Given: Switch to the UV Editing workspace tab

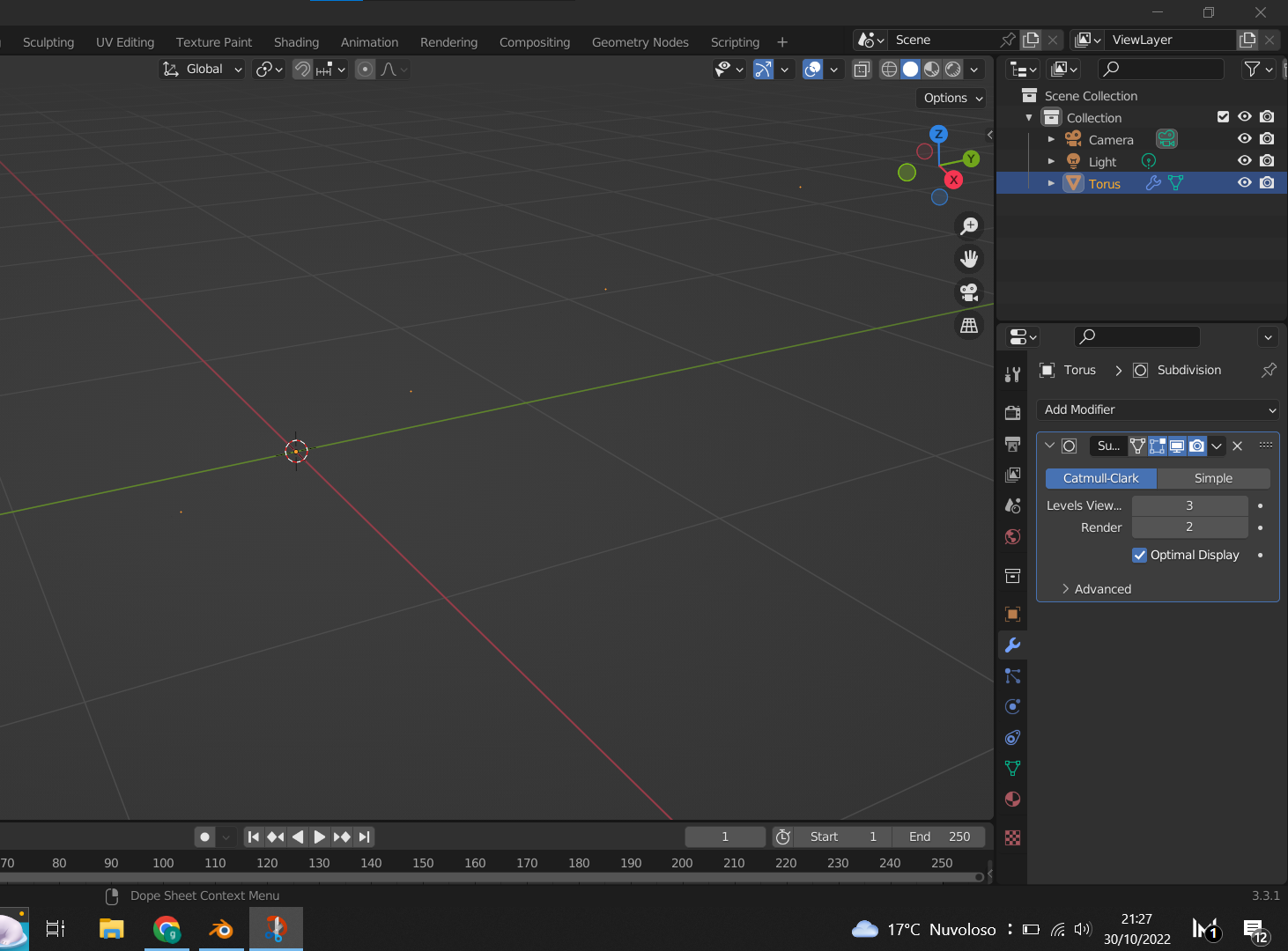Looking at the screenshot, I should (125, 42).
